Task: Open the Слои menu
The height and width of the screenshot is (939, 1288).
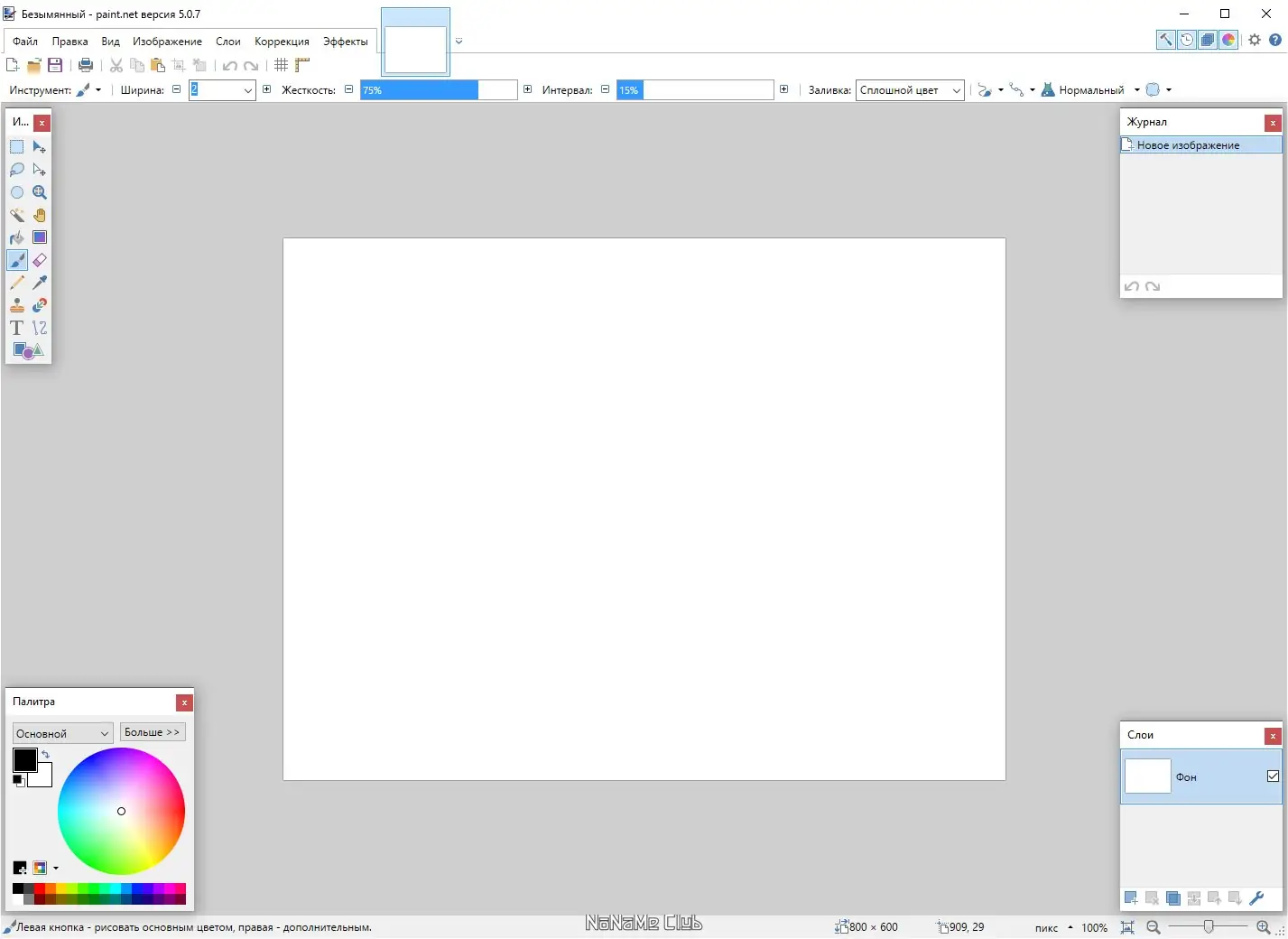Action: pos(228,42)
